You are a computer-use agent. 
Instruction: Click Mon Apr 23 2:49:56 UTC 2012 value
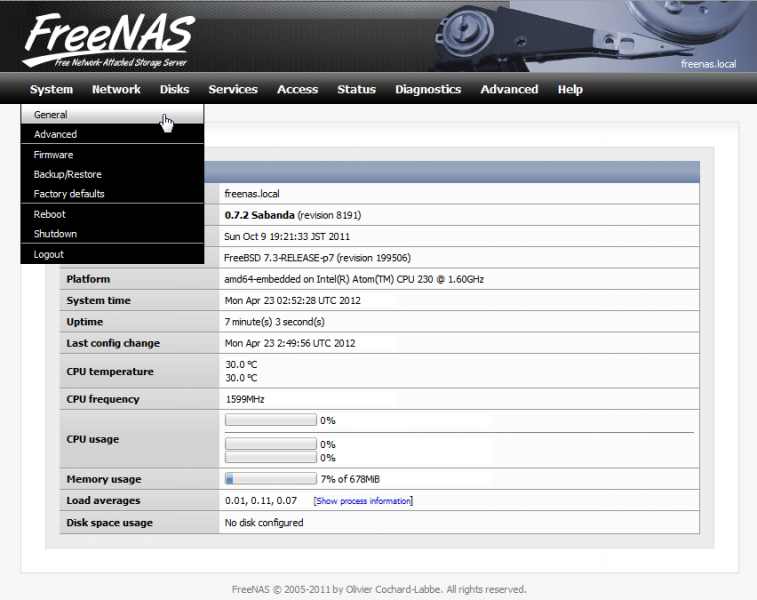(x=290, y=343)
